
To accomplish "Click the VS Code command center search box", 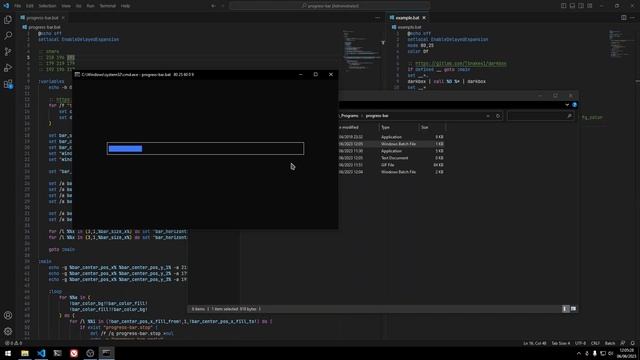I will [x=330, y=6].
